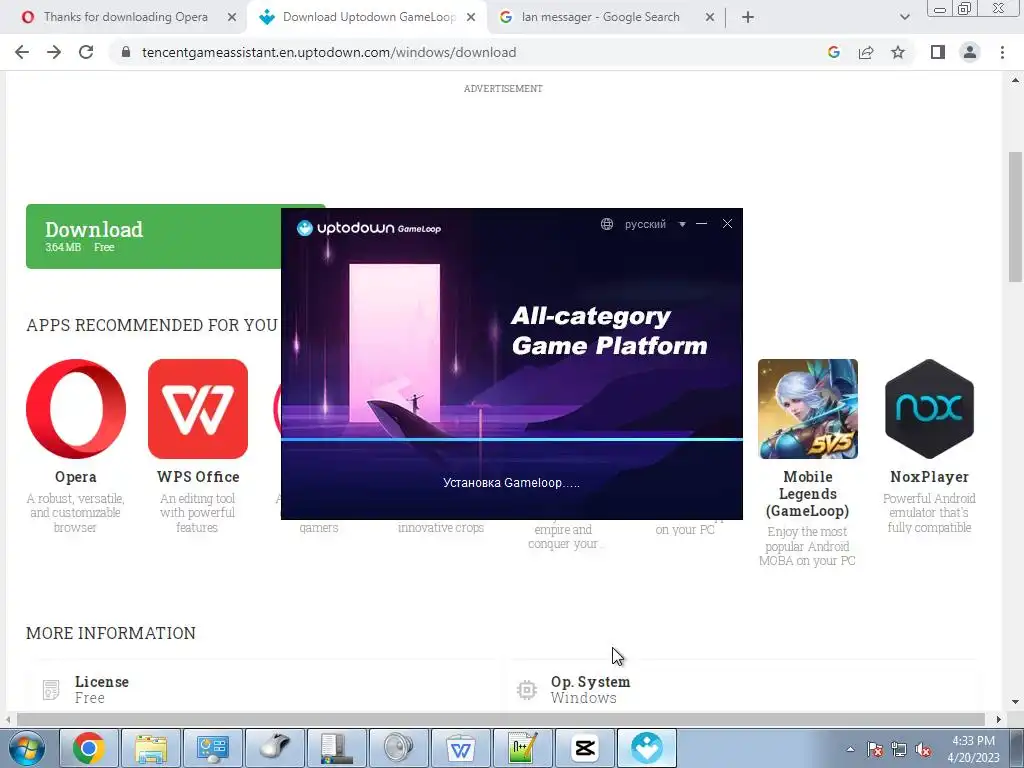Click the Uptodown GameLoop logo in installer

(x=369, y=228)
